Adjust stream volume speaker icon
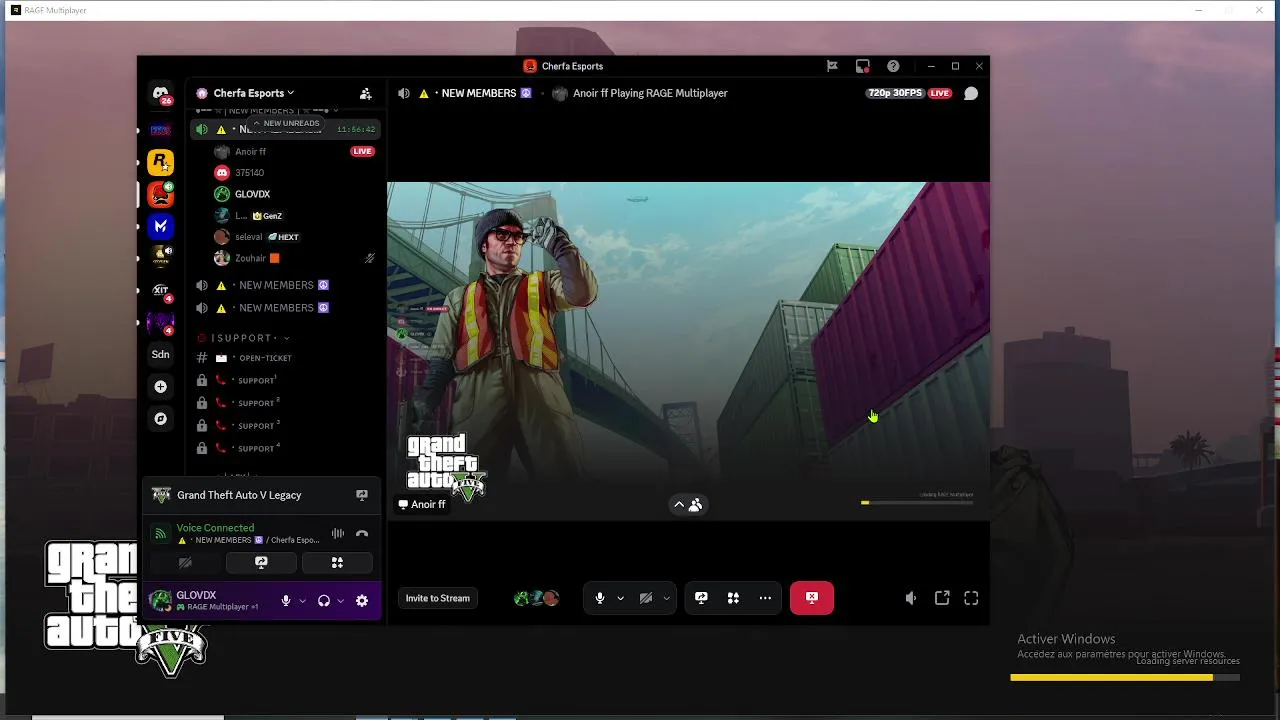This screenshot has height=720, width=1280. pyautogui.click(x=911, y=598)
